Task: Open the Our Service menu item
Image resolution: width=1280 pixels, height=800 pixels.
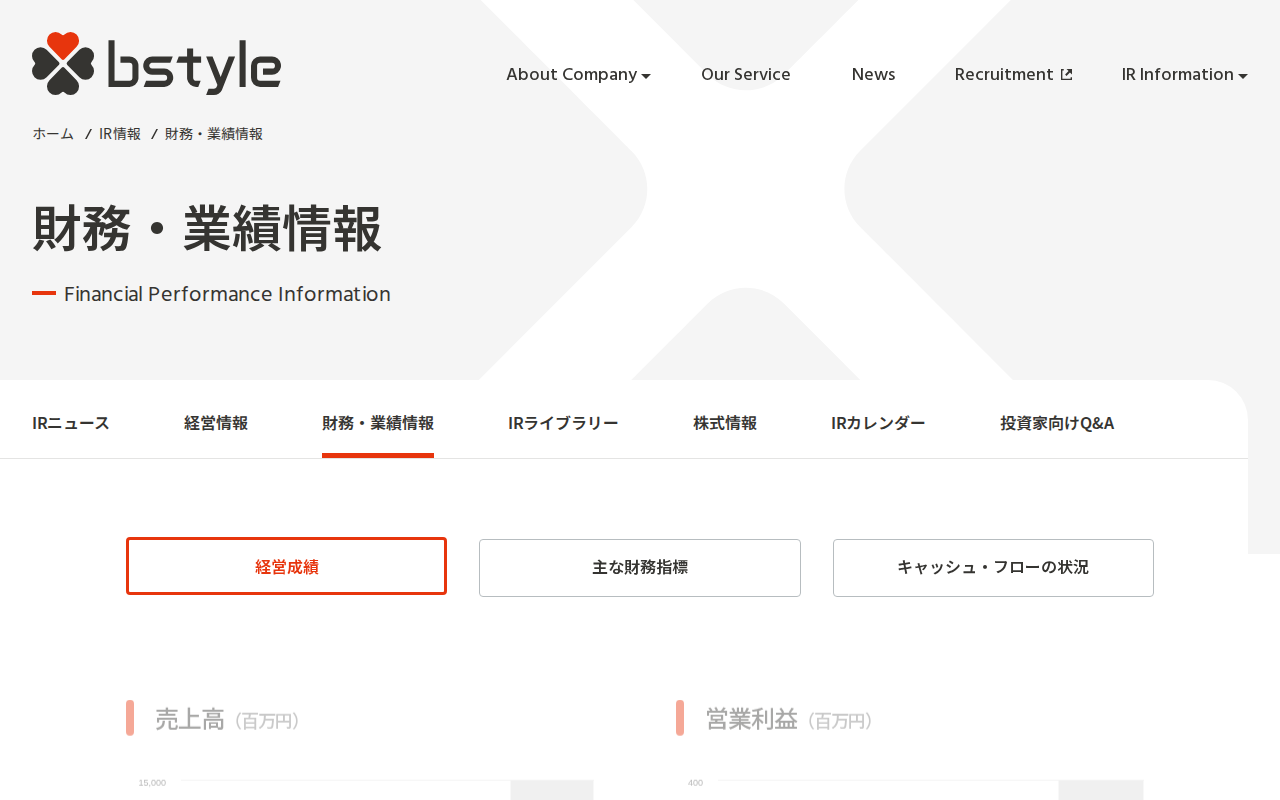Action: [x=746, y=74]
